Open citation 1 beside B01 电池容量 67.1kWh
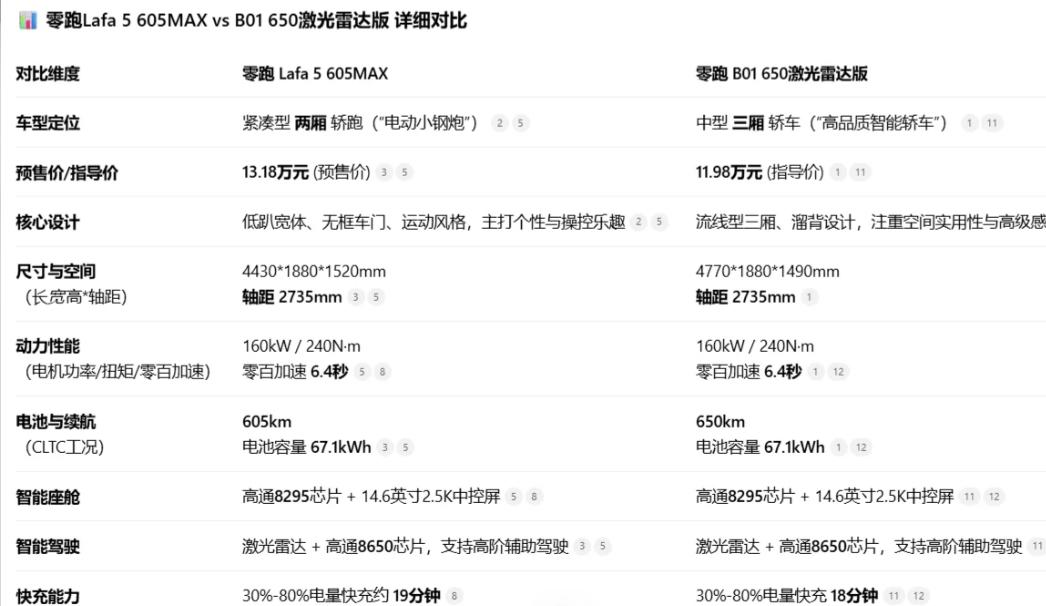The width and height of the screenshot is (1046, 606). [839, 447]
